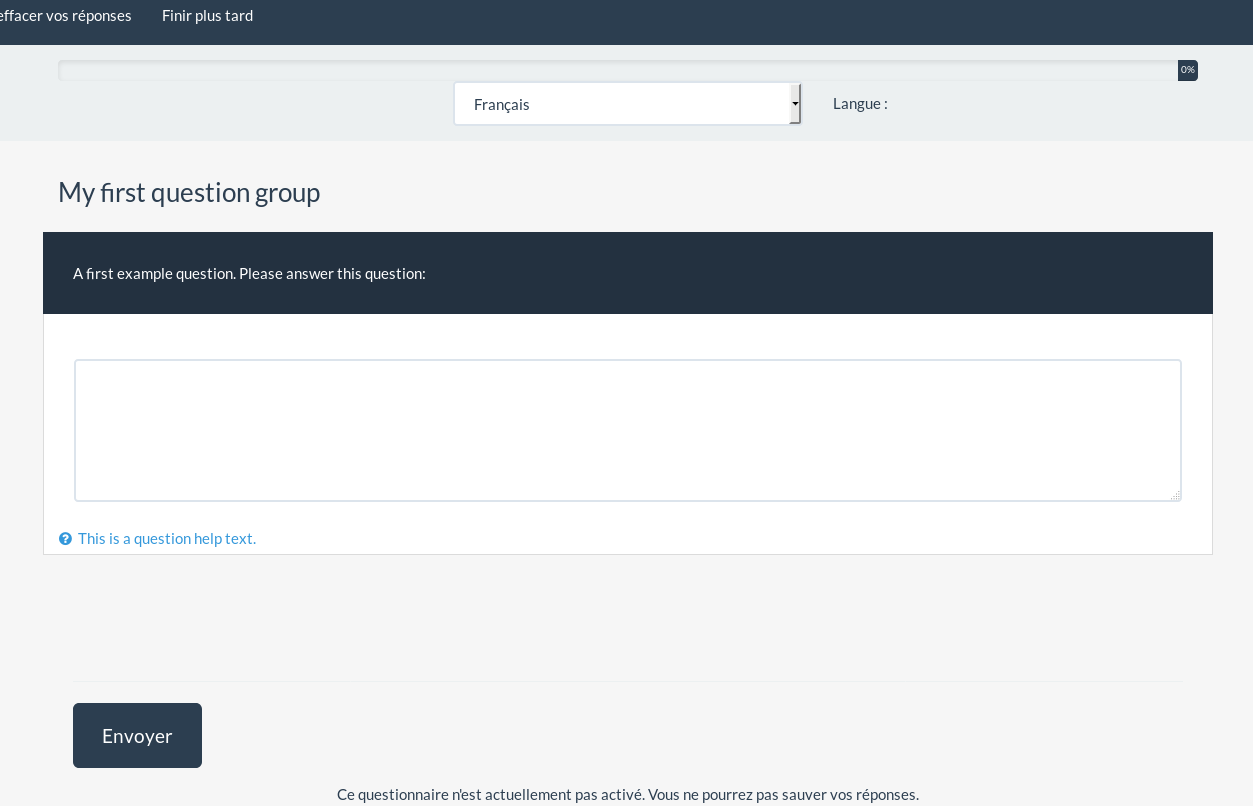Click blank space below the help text
This screenshot has width=1253, height=806.
point(627,615)
